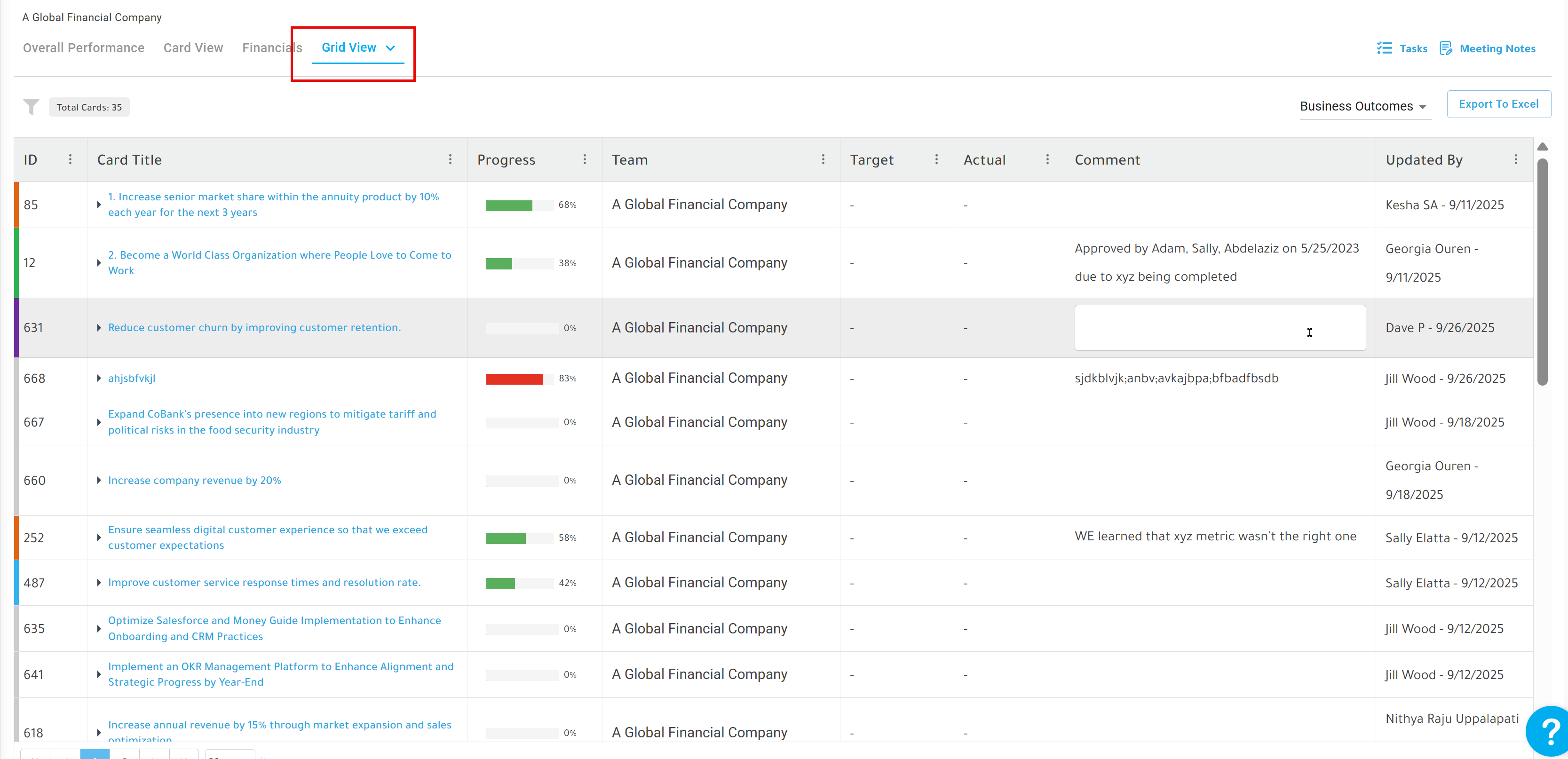Expand row 85 annuity market share card
The height and width of the screenshot is (759, 1568).
(99, 205)
